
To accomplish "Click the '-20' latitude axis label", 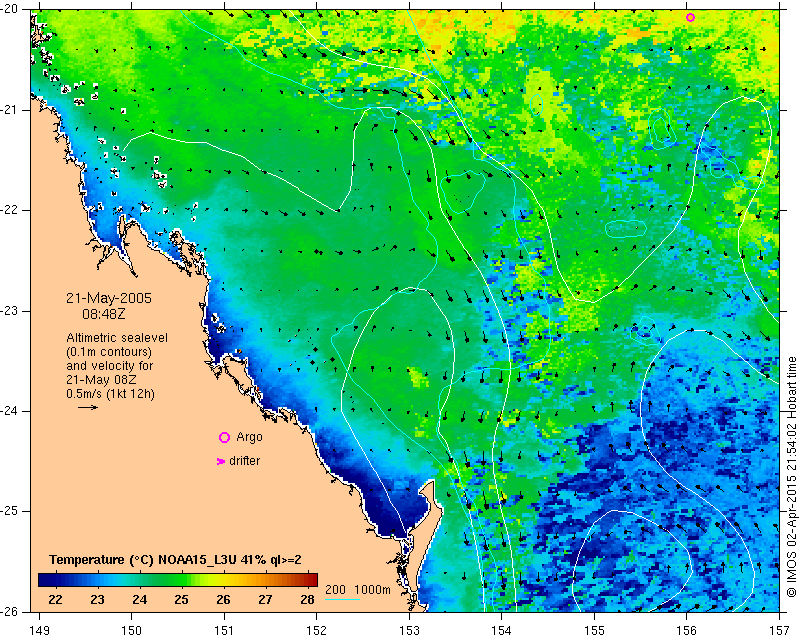I will [x=11, y=10].
